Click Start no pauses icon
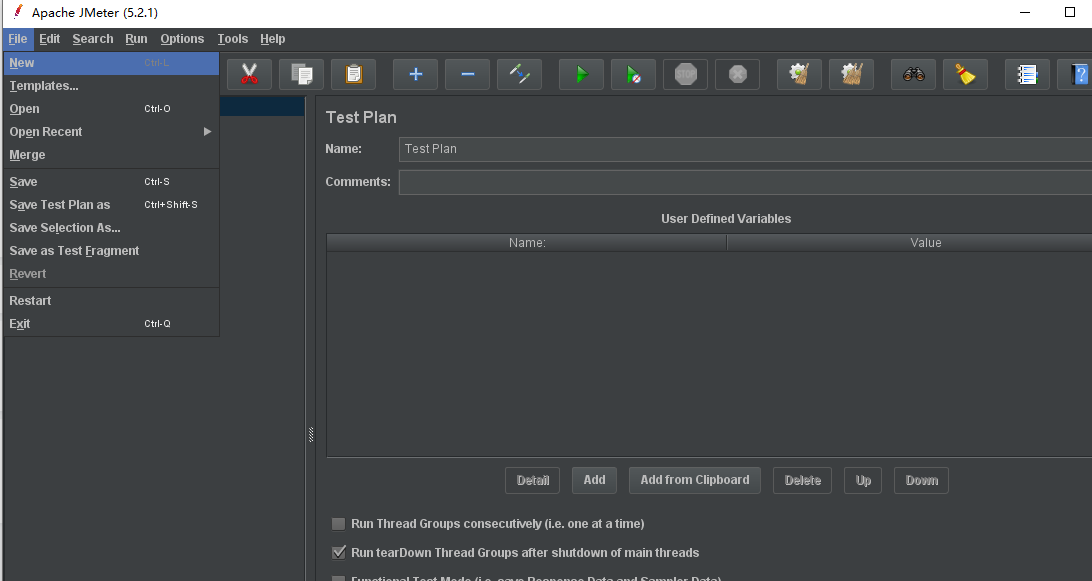The height and width of the screenshot is (581, 1092). click(634, 74)
